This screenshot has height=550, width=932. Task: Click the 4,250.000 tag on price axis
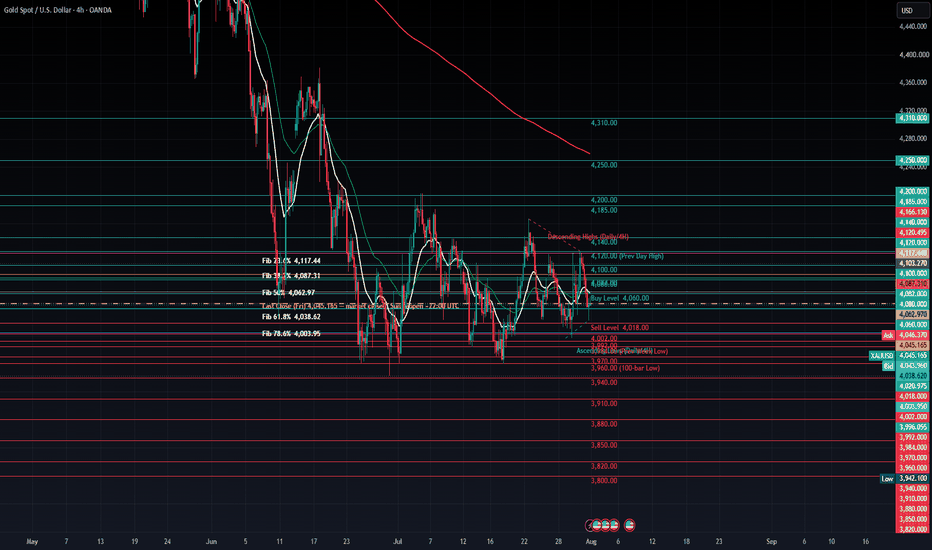[x=912, y=160]
